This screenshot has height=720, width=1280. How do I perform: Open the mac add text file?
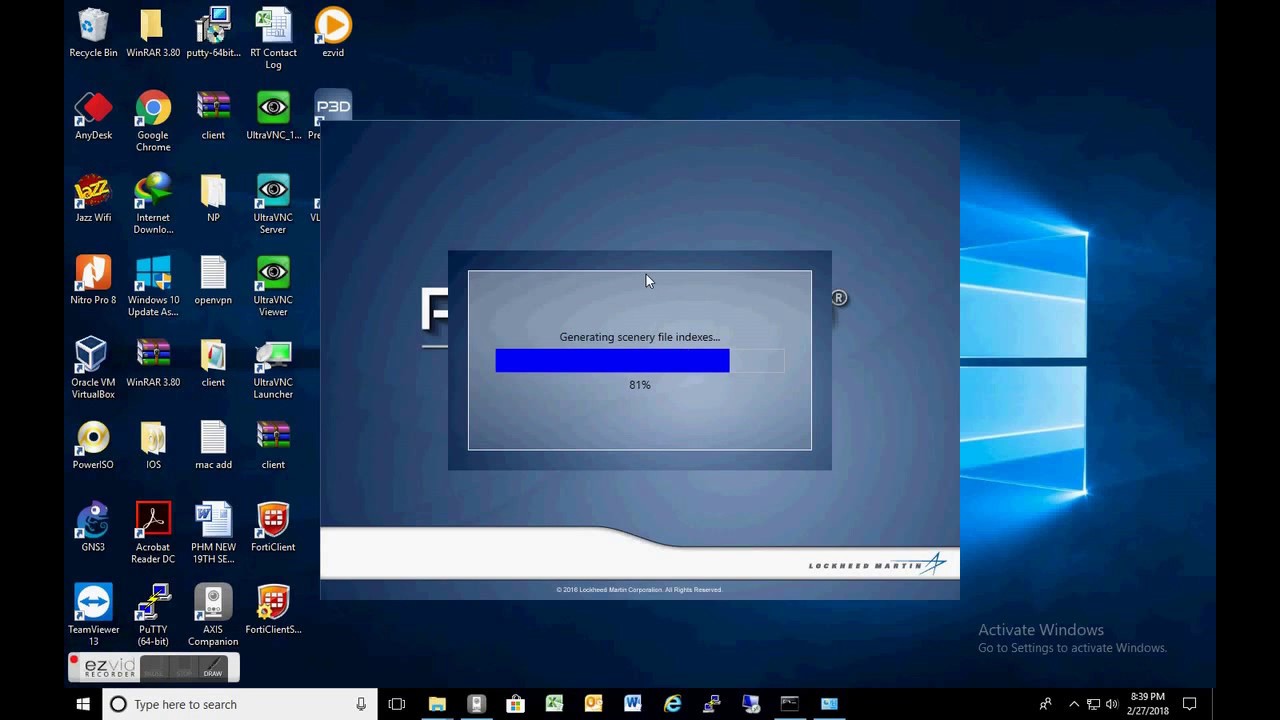click(x=213, y=445)
